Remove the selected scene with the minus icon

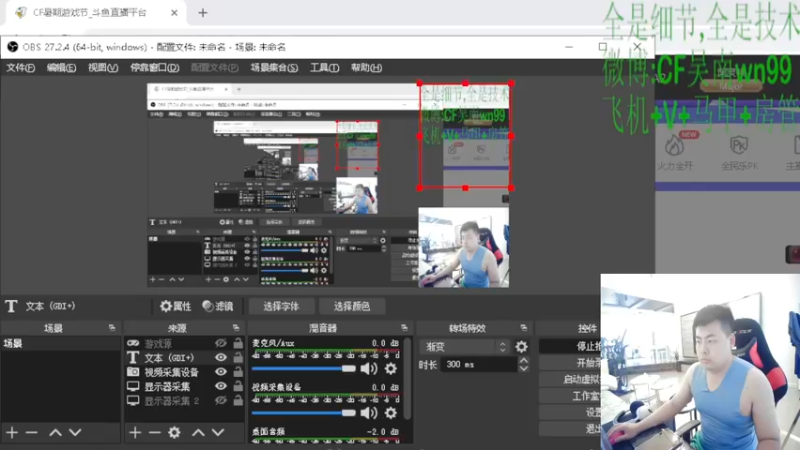(x=32, y=433)
